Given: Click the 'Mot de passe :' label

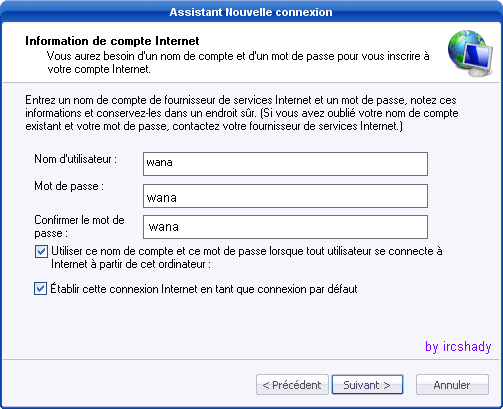Looking at the screenshot, I should (69, 186).
